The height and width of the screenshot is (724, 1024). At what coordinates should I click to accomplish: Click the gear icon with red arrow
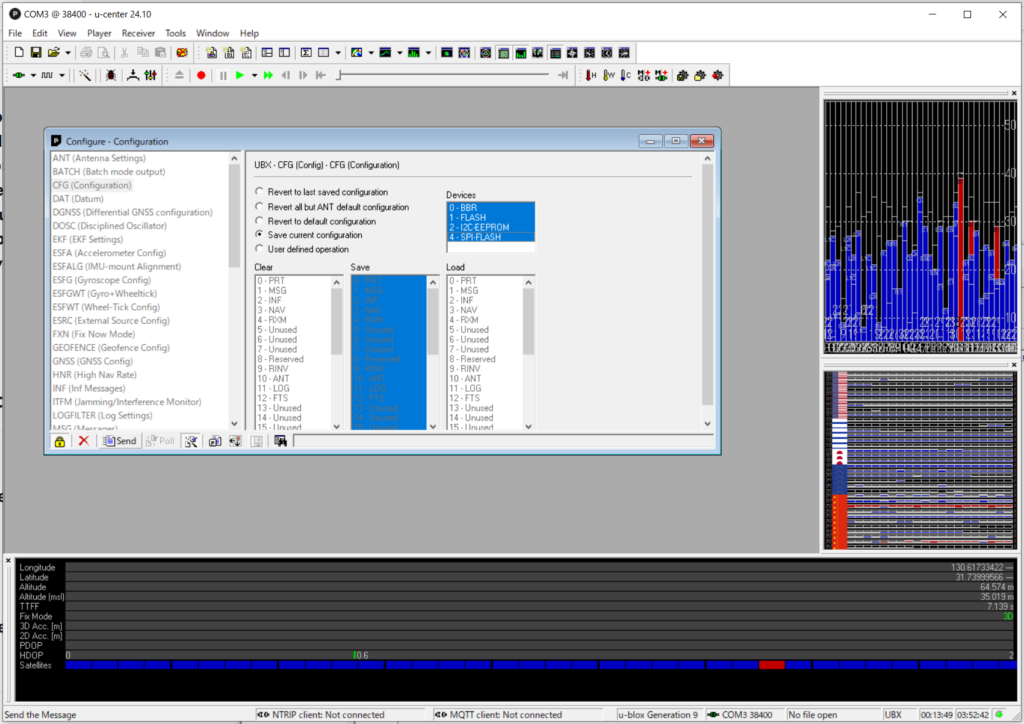(x=718, y=76)
